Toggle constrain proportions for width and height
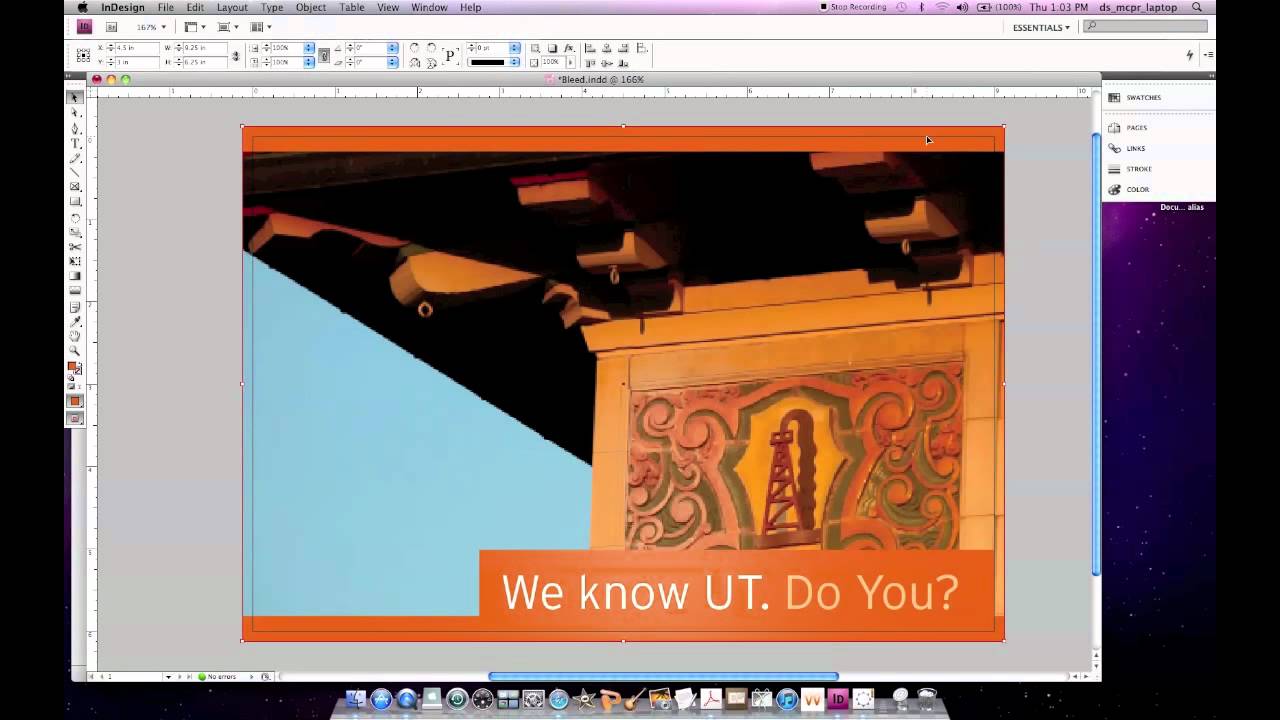The image size is (1280, 720). [x=236, y=55]
